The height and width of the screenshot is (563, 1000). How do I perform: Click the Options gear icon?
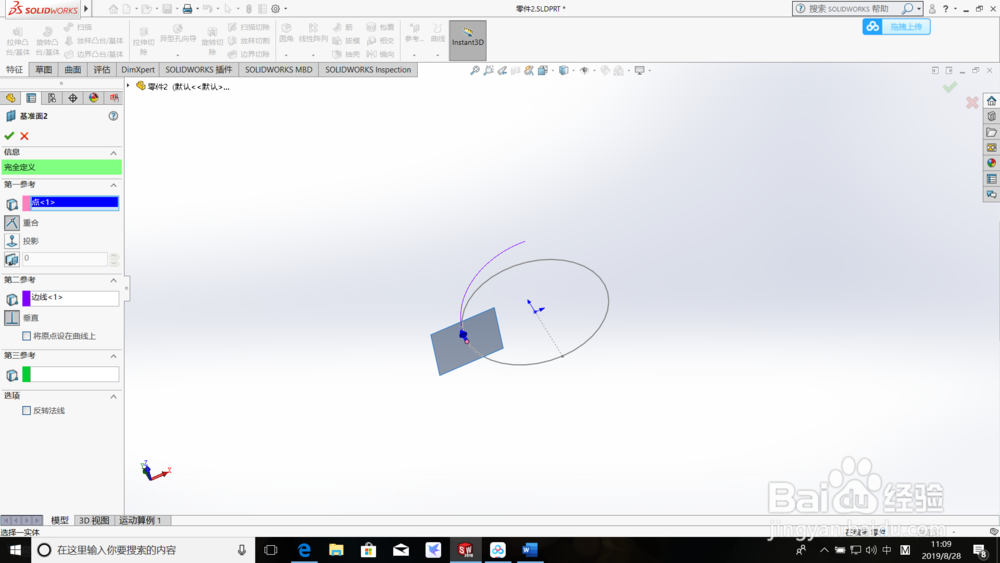click(x=276, y=9)
